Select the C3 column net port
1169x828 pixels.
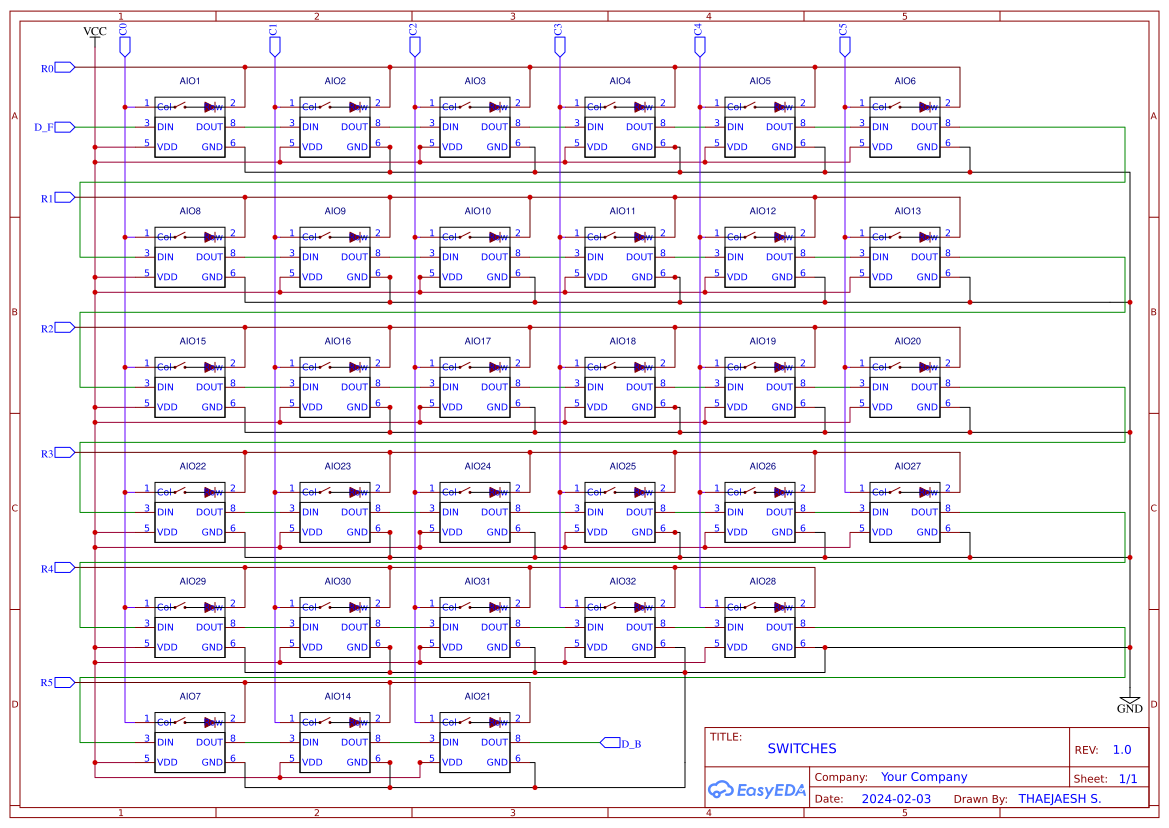559,45
